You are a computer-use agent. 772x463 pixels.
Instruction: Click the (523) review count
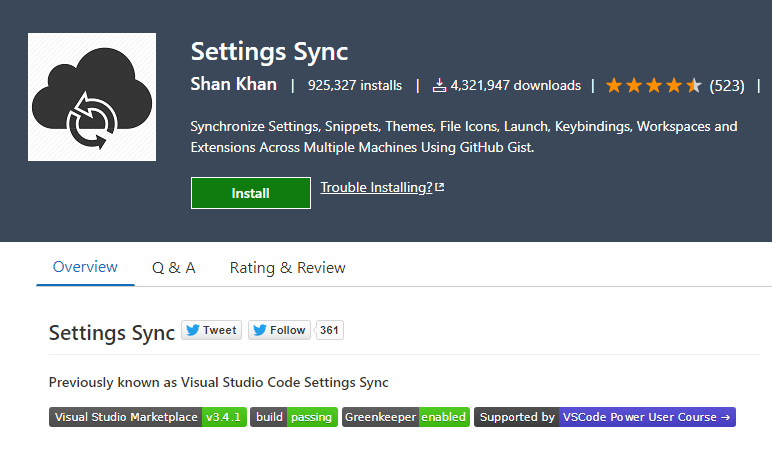click(727, 86)
